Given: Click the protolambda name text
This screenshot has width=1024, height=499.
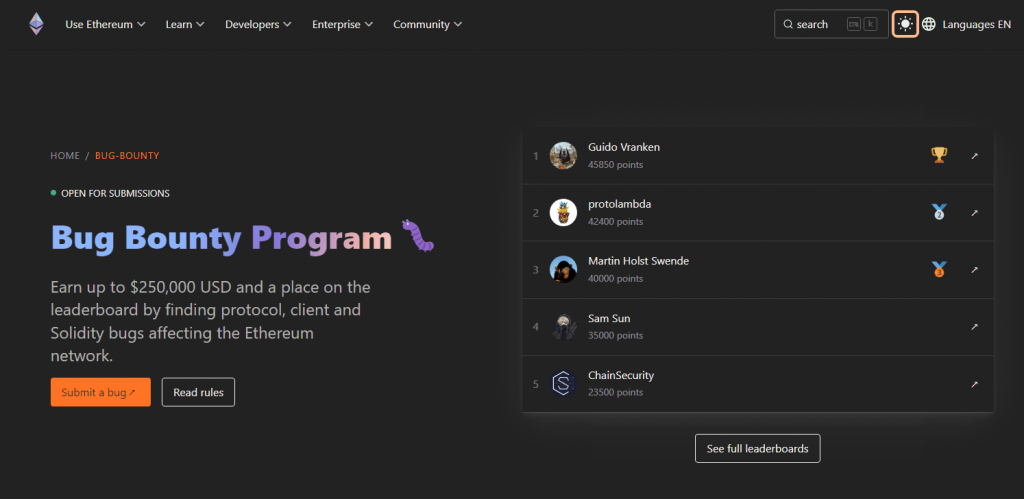Looking at the screenshot, I should [x=619, y=204].
